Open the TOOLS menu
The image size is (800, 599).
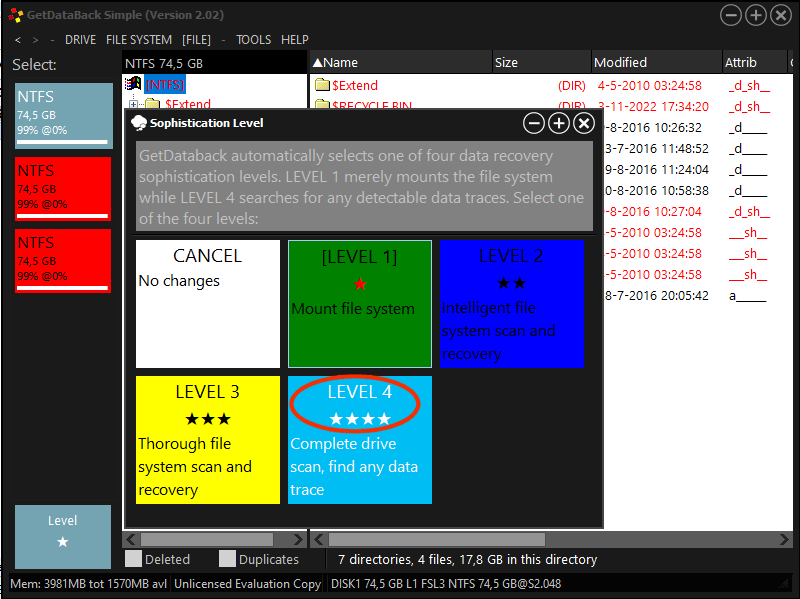(254, 40)
